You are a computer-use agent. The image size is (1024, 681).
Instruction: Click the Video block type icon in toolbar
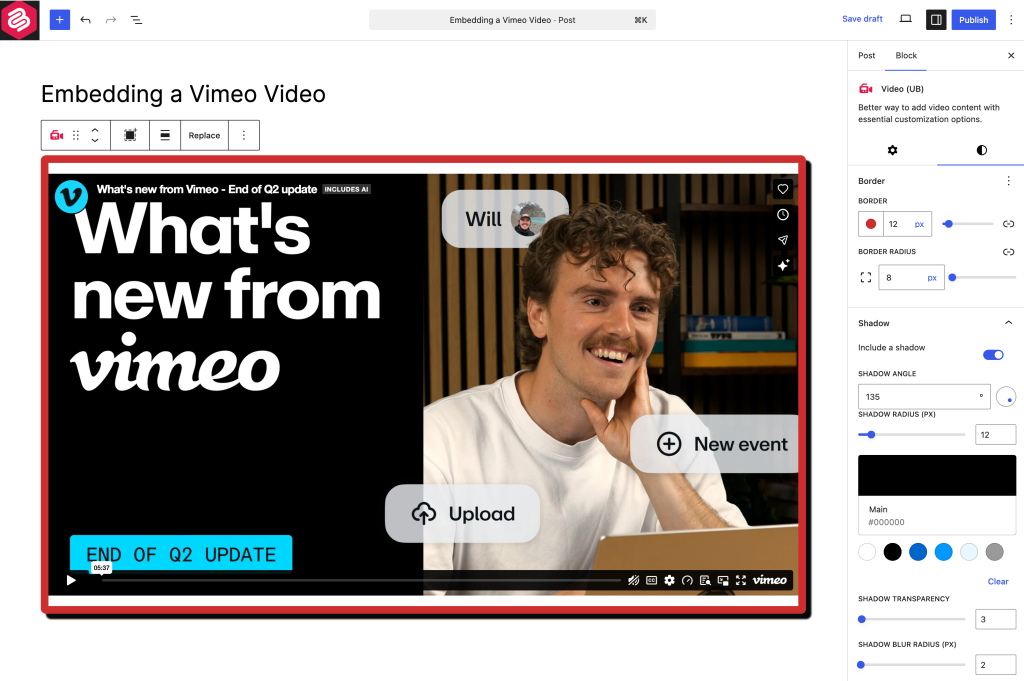[x=57, y=135]
